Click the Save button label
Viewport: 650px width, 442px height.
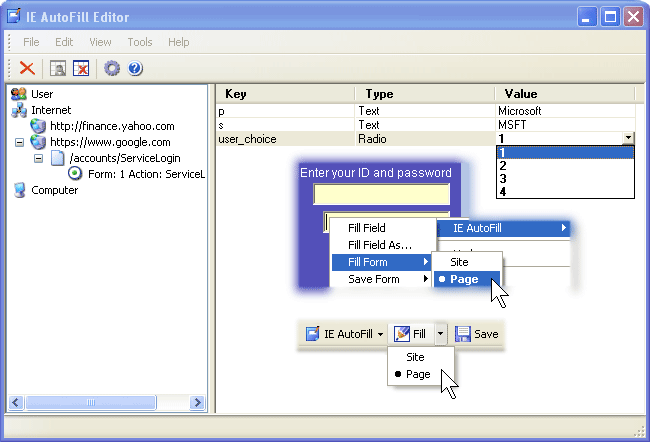(x=486, y=334)
